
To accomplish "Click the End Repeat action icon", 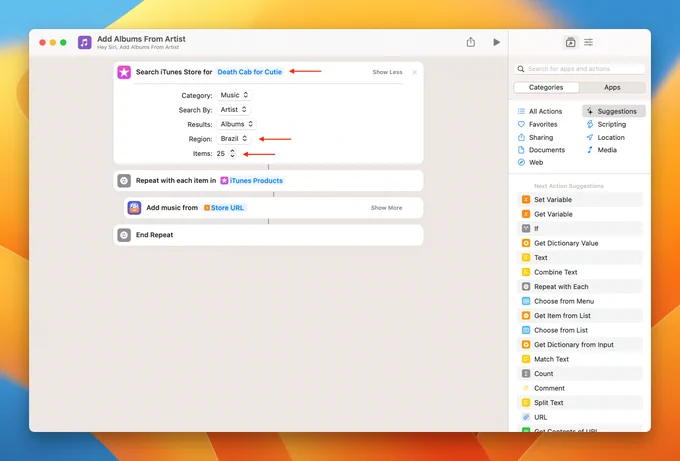I will [124, 235].
